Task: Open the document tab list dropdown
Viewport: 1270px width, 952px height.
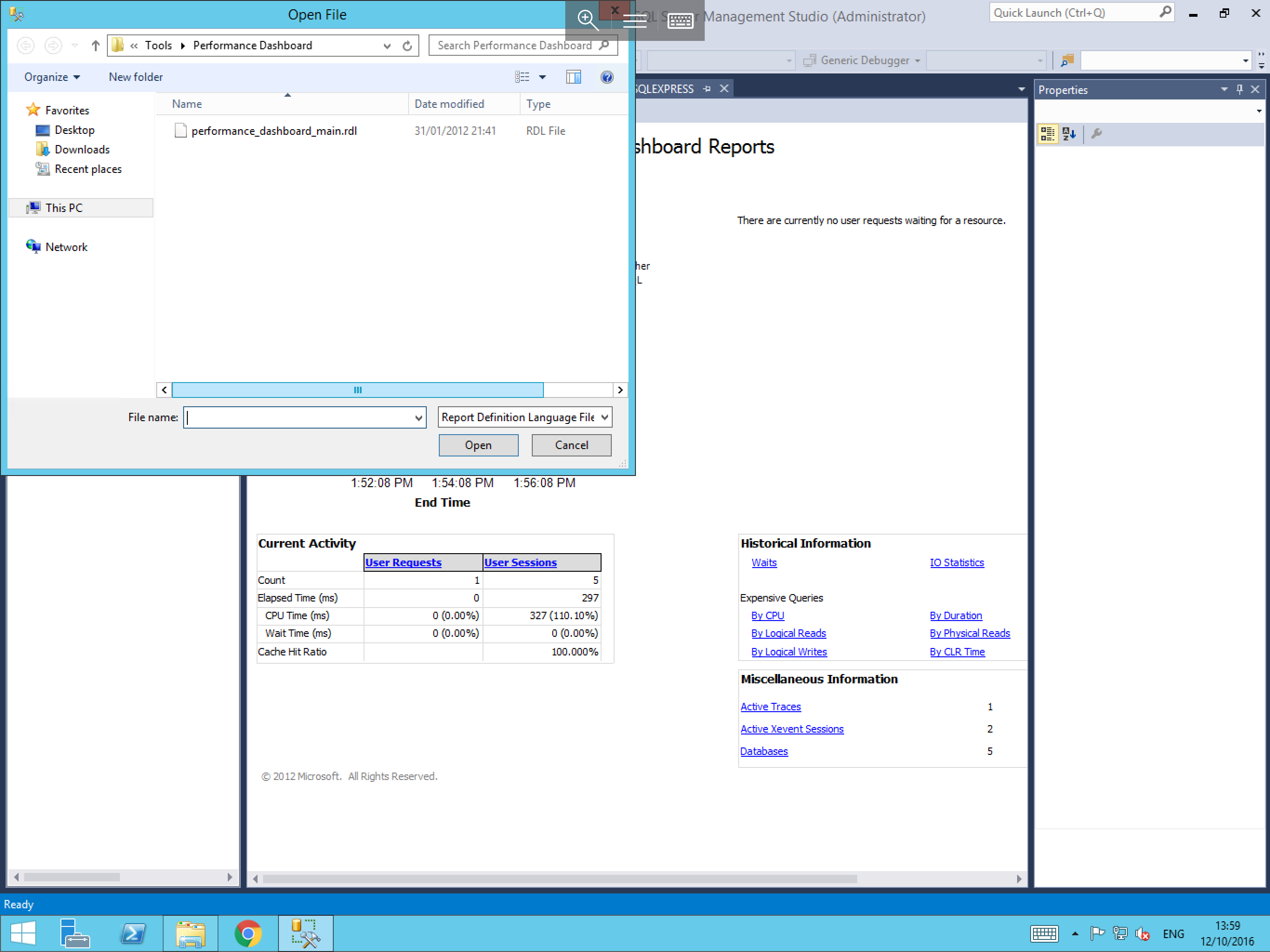Action: pyautogui.click(x=1021, y=89)
